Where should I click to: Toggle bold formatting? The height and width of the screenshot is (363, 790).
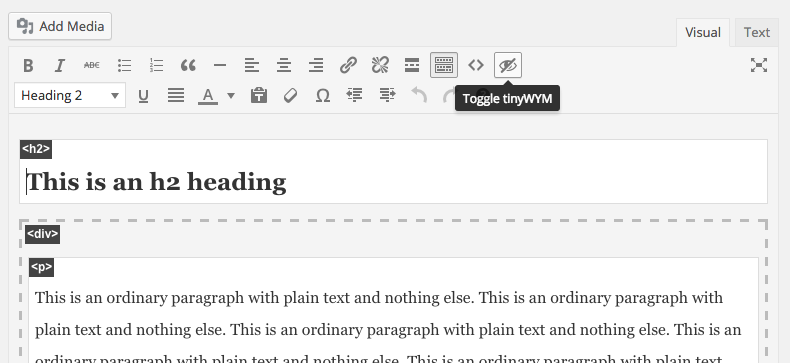coord(28,66)
